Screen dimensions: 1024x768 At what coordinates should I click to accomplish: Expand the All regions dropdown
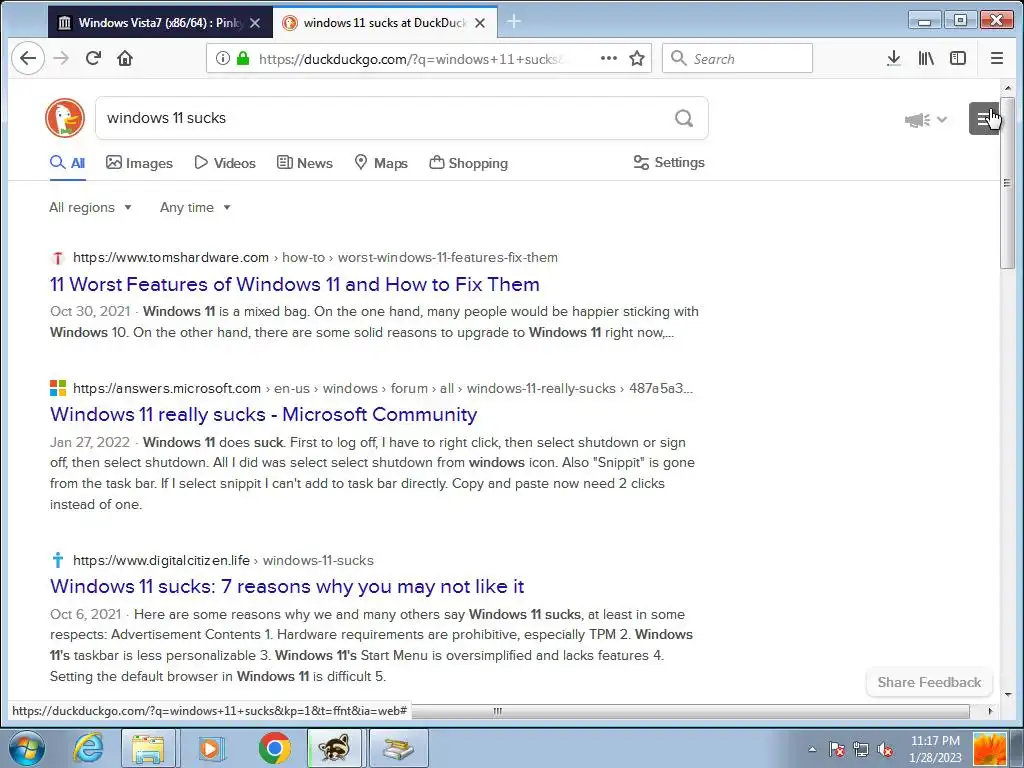click(90, 208)
